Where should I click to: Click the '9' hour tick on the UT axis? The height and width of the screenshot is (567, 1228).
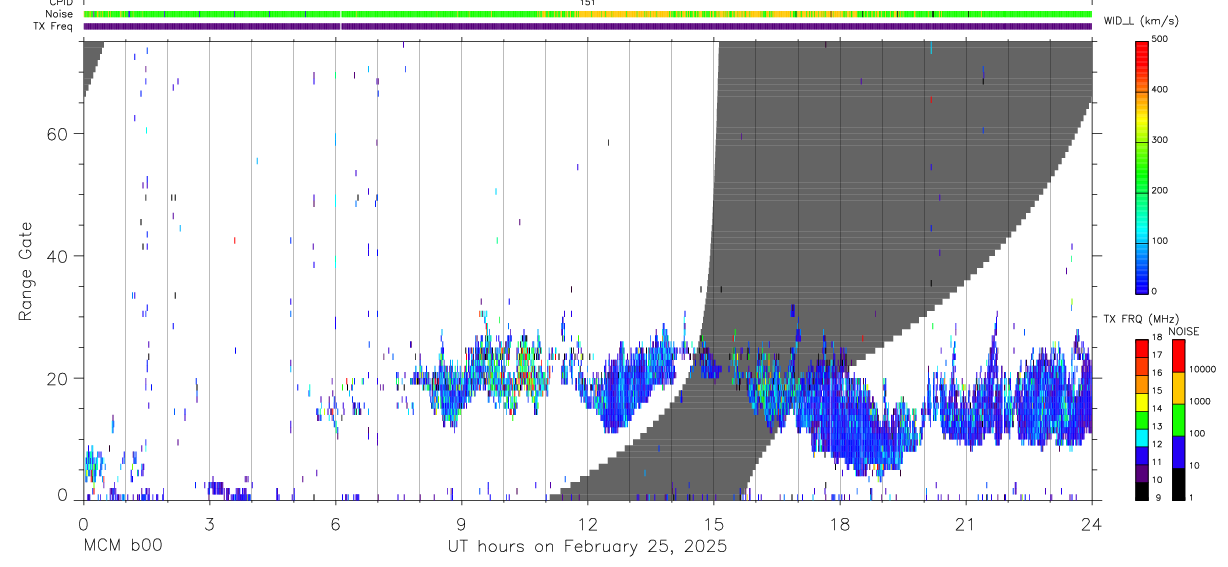coord(461,522)
